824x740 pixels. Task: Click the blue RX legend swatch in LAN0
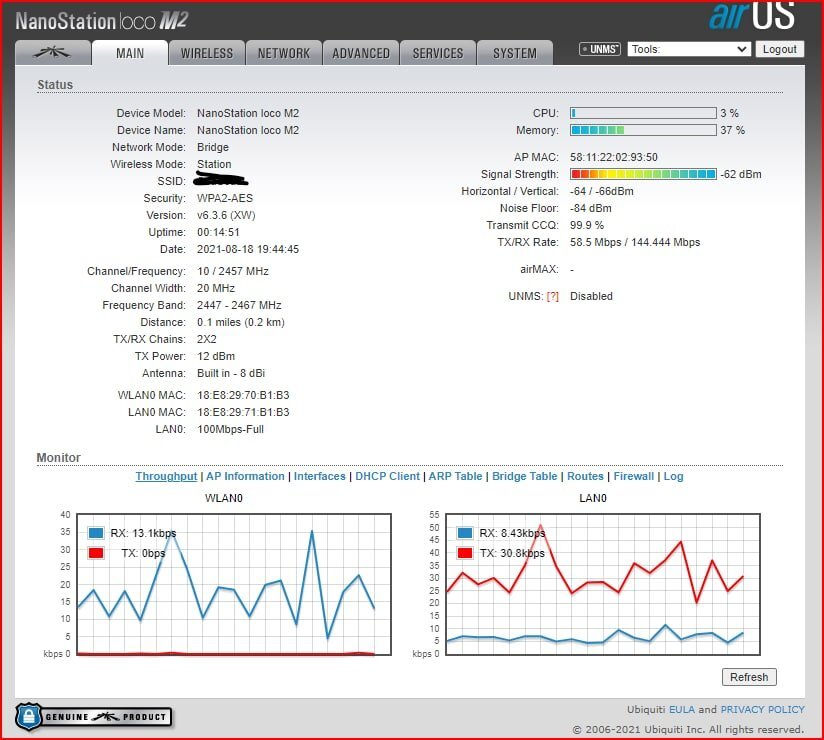tap(465, 533)
